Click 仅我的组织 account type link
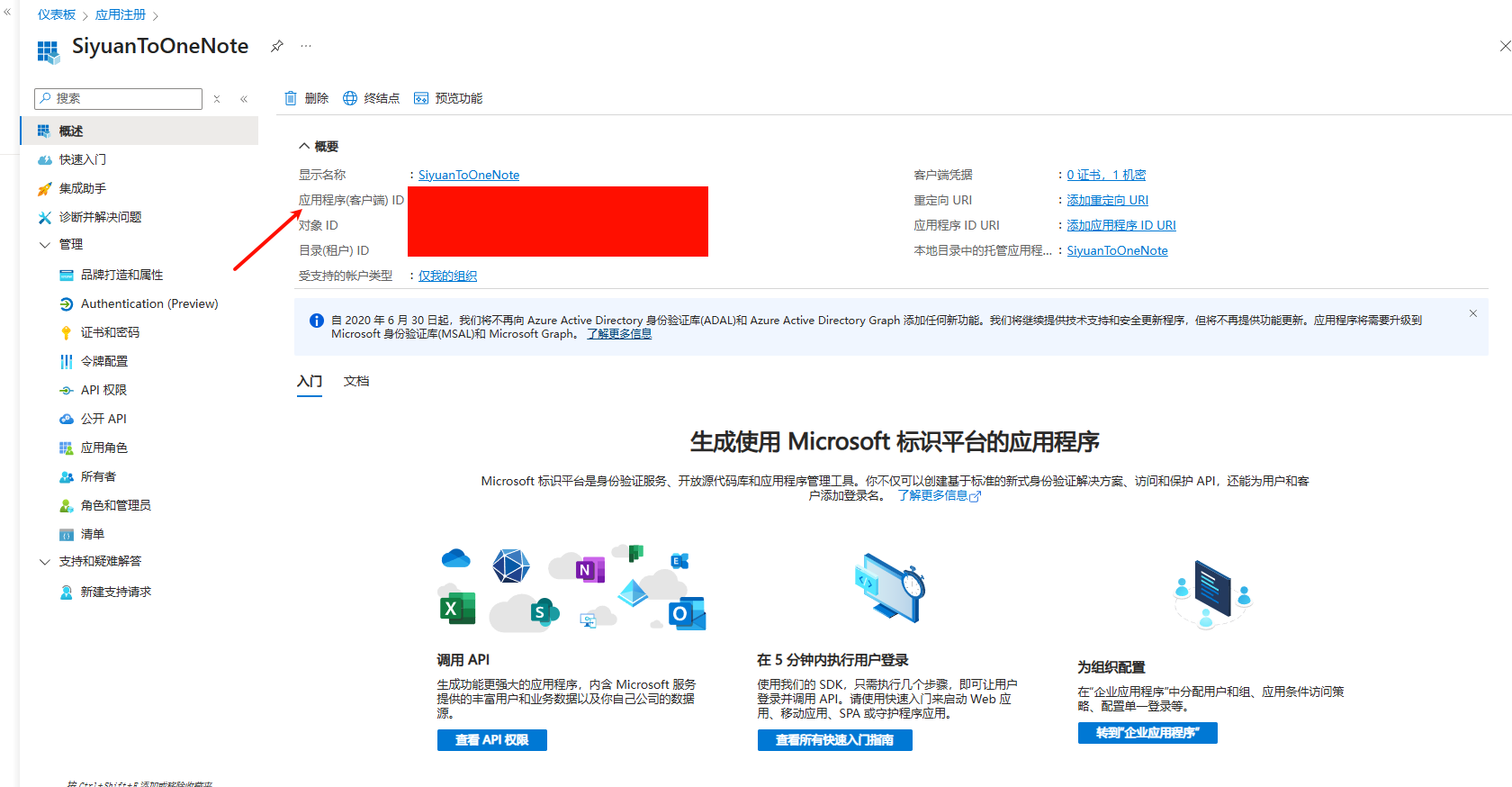This screenshot has height=787, width=1512. click(447, 276)
